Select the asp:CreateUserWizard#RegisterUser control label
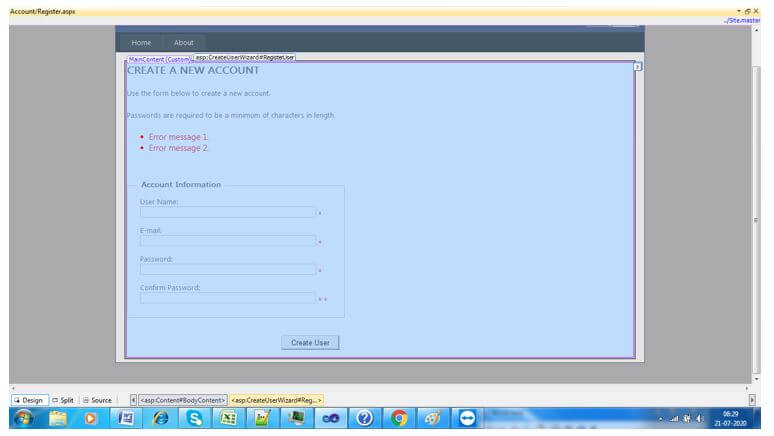Viewport: 774px width, 436px height. pyautogui.click(x=245, y=57)
